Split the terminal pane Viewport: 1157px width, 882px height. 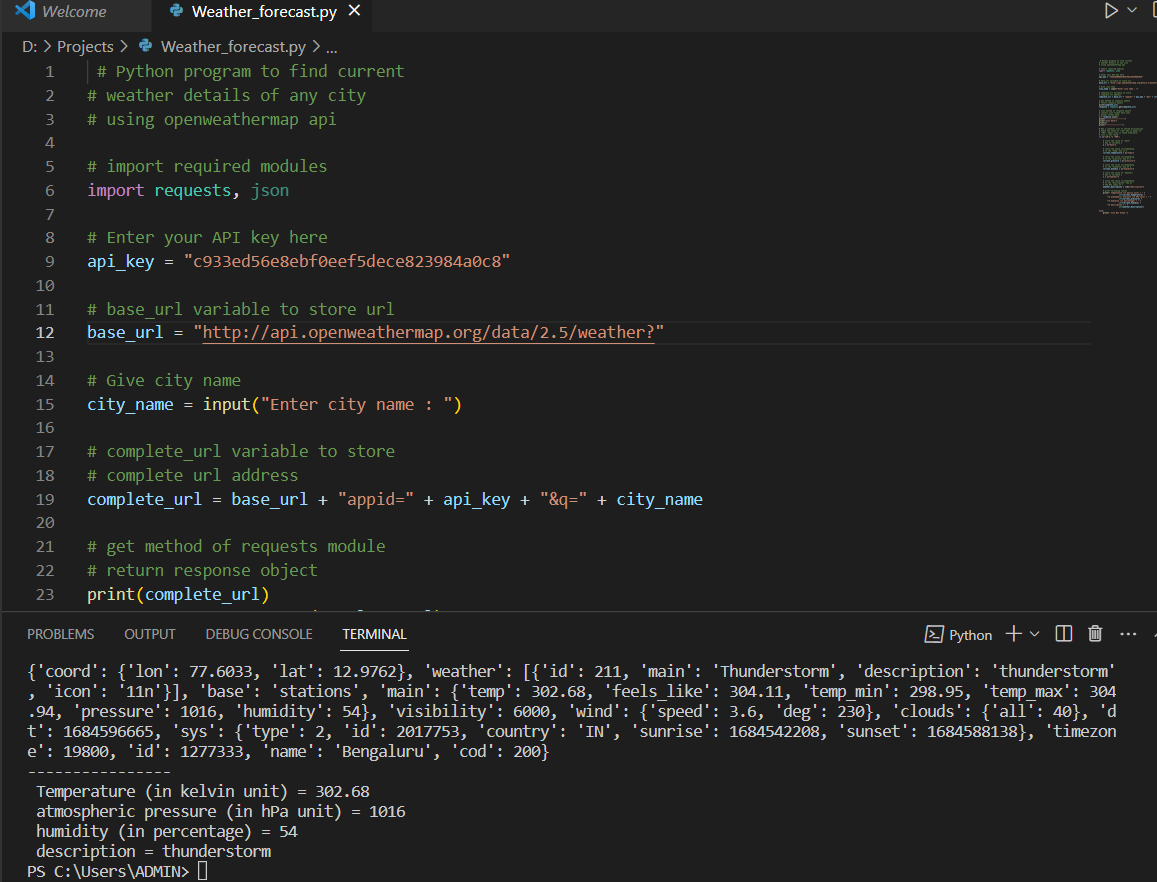(1063, 633)
